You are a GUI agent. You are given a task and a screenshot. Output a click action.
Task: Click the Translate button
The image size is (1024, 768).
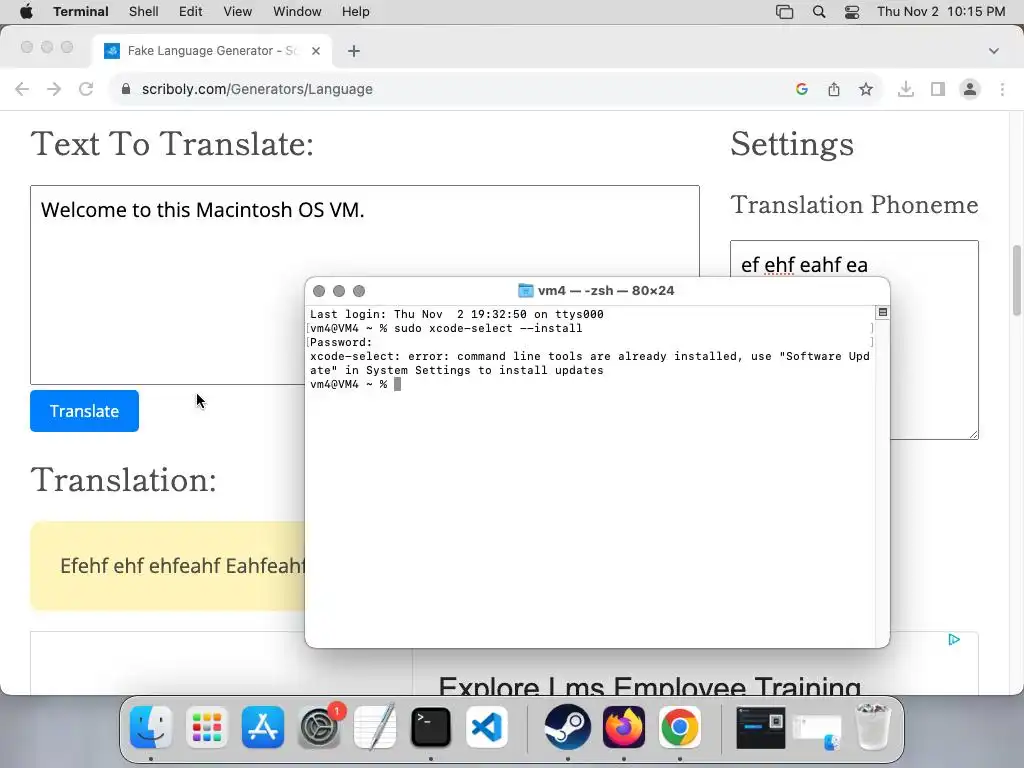point(84,411)
